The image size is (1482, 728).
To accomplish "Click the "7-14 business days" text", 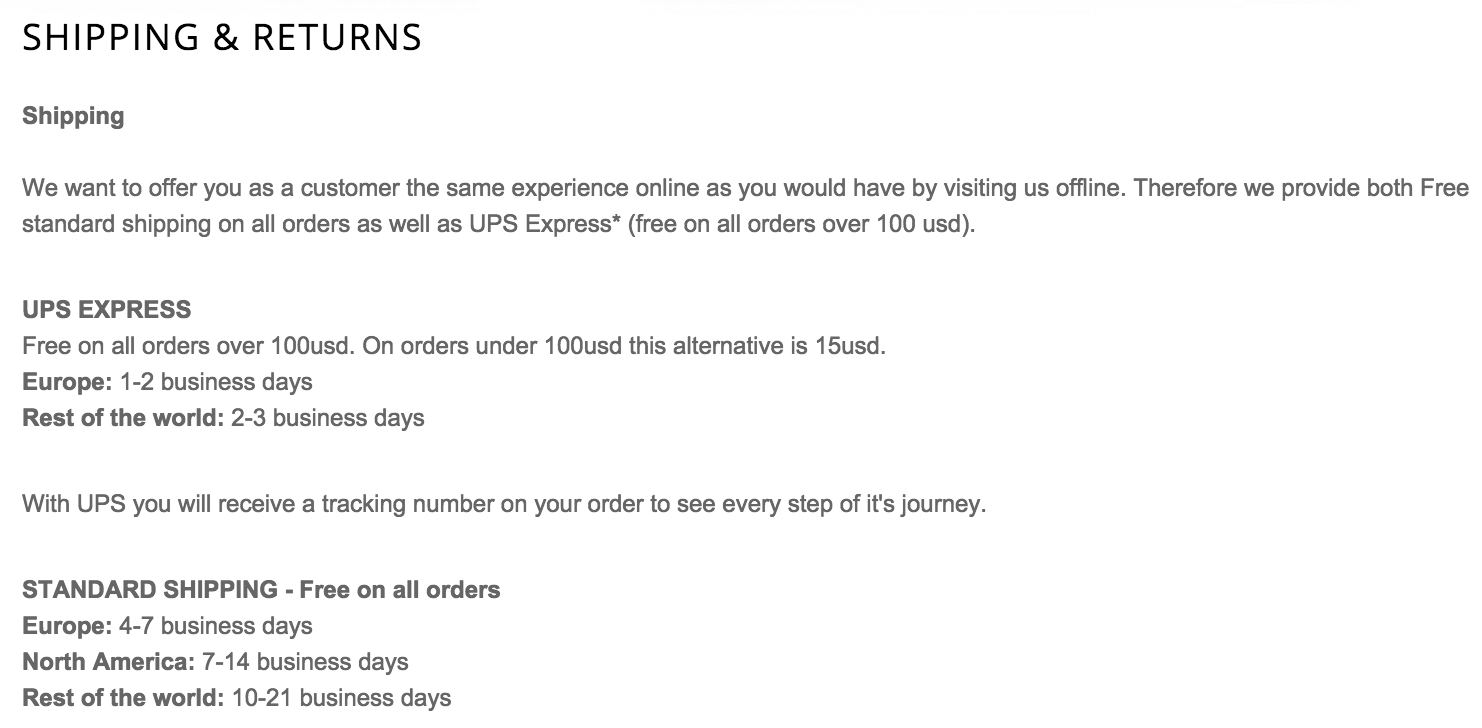I will coord(305,662).
